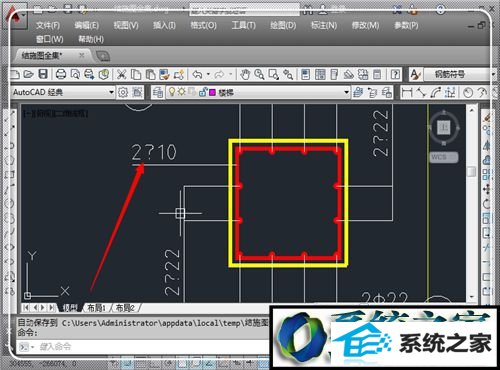This screenshot has width=500, height=370.
Task: Open the Markup Set Manager icon
Action: 363,74
